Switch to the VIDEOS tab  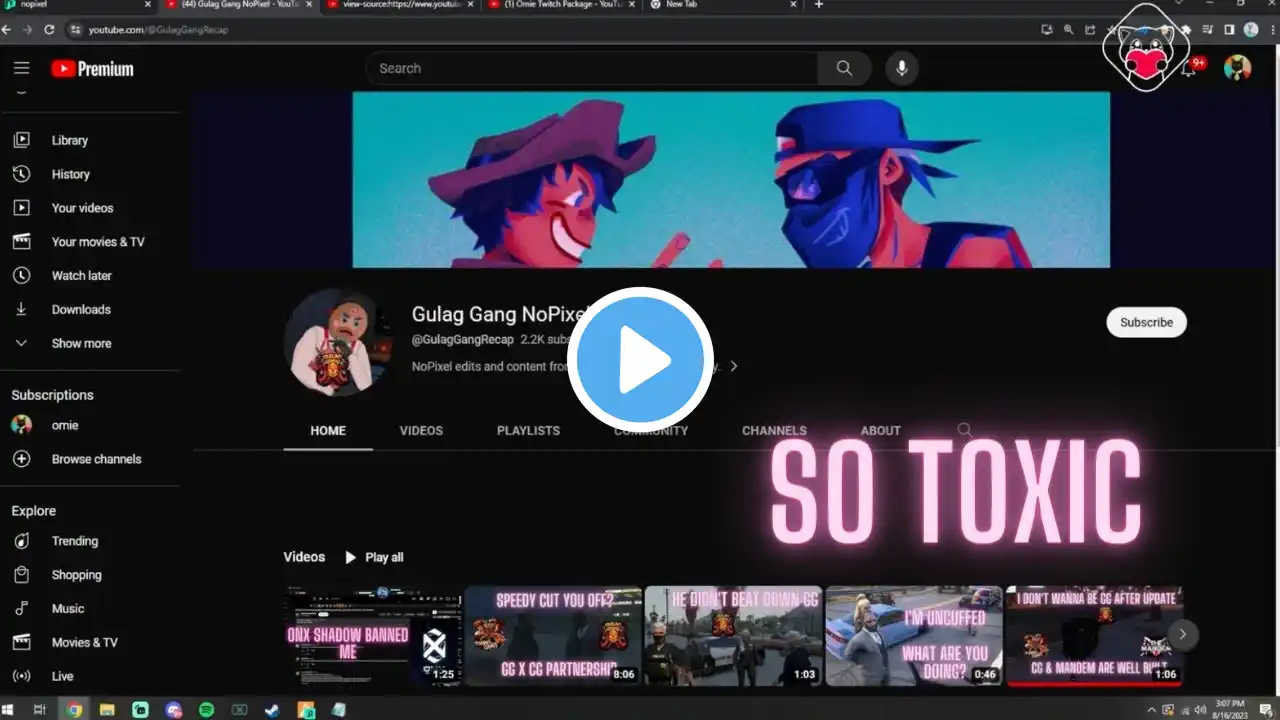tap(421, 431)
